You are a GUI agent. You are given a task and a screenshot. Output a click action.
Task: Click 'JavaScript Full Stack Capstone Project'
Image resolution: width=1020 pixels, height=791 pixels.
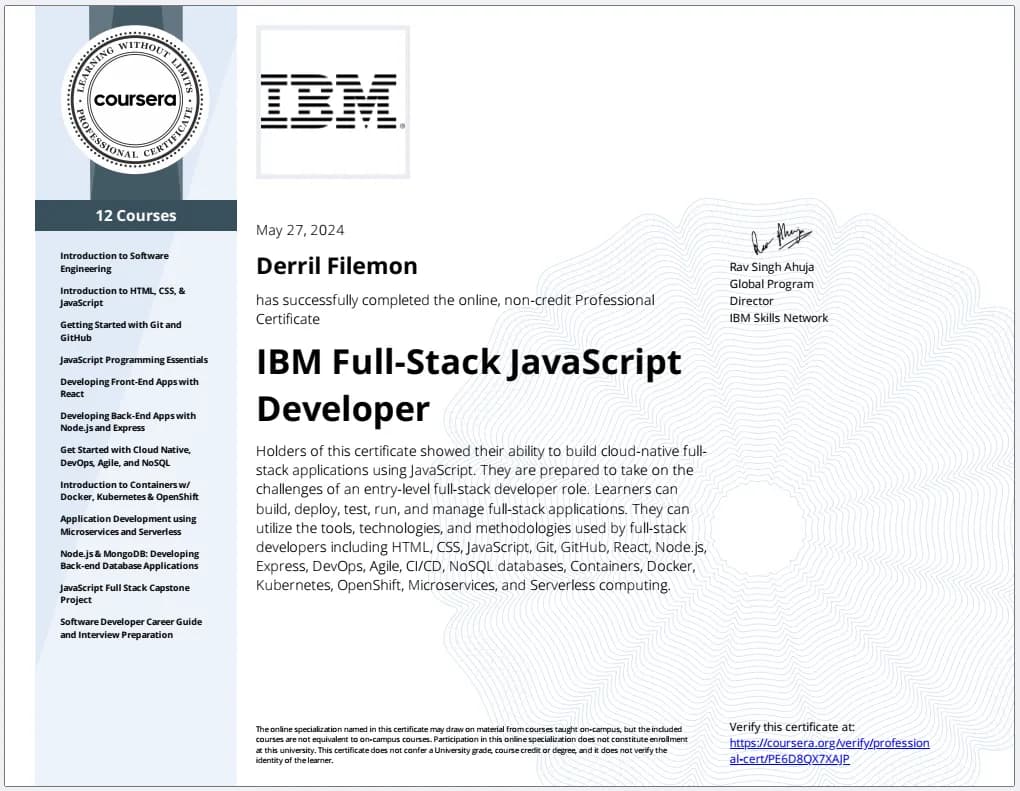coord(125,593)
